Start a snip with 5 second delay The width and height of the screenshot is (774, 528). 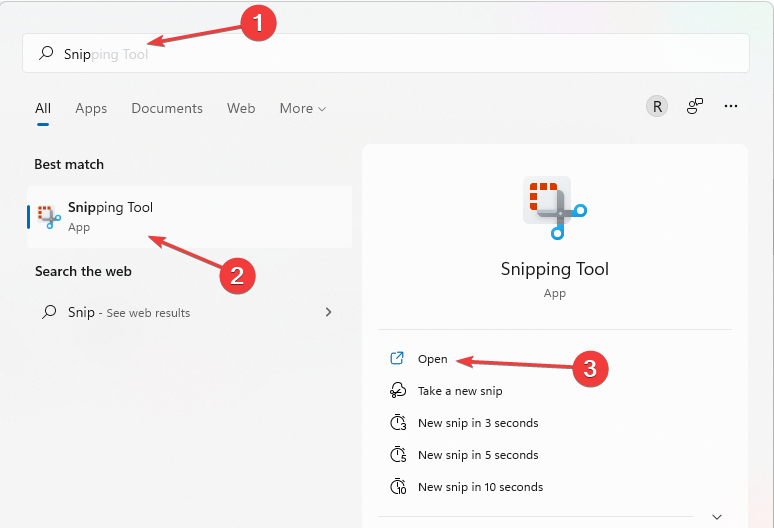click(x=477, y=455)
